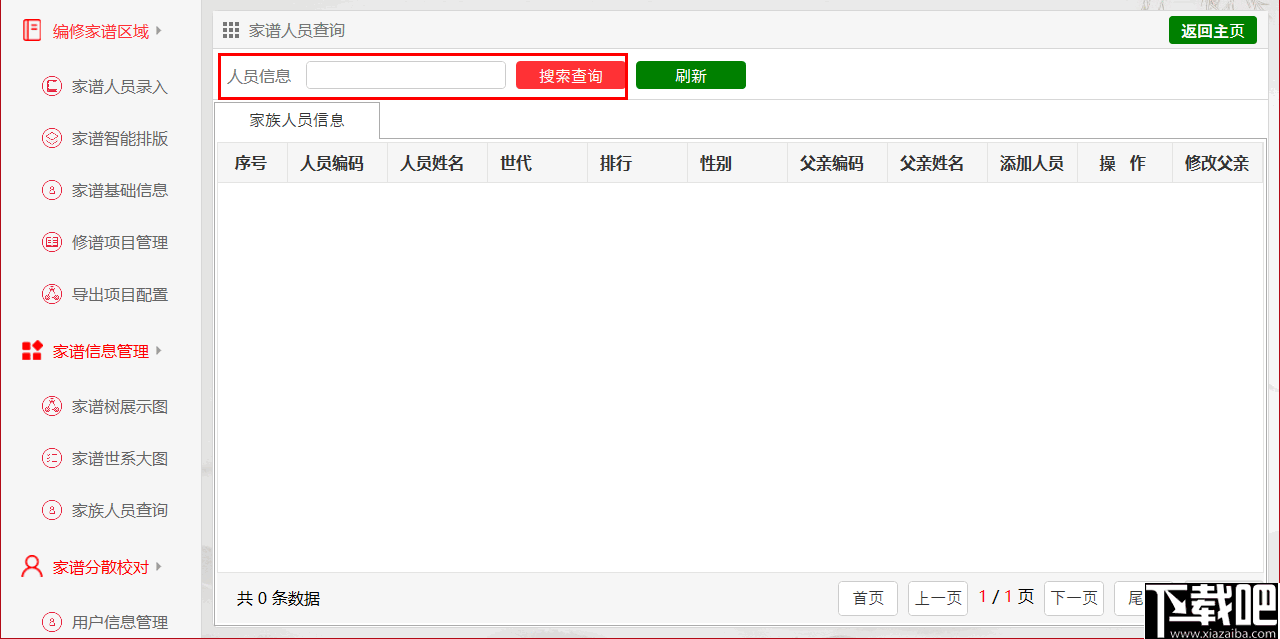Click the icon next to 家谱人员录入
1280x639 pixels.
click(52, 87)
